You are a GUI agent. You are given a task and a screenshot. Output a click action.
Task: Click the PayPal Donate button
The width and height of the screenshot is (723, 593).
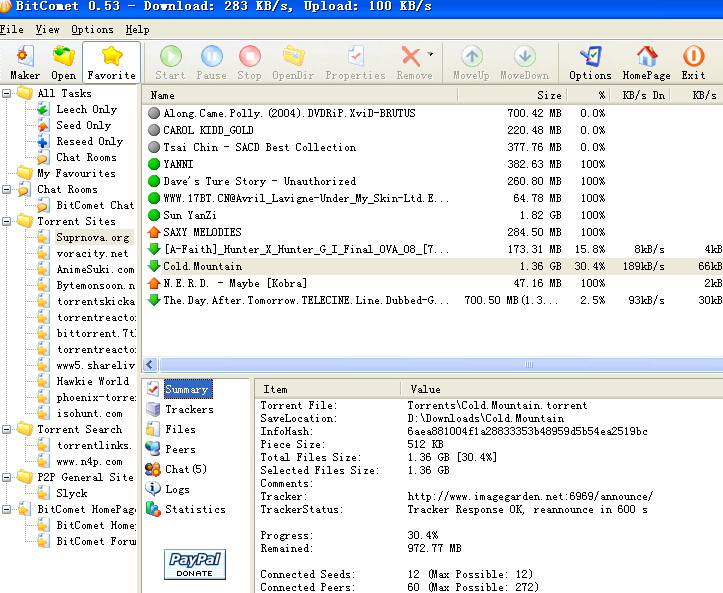[x=195, y=564]
